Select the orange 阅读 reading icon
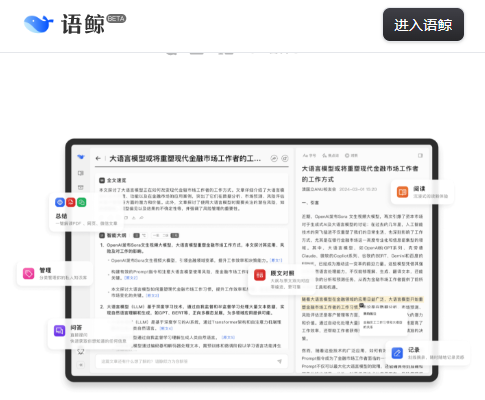The image size is (485, 400). [x=402, y=192]
